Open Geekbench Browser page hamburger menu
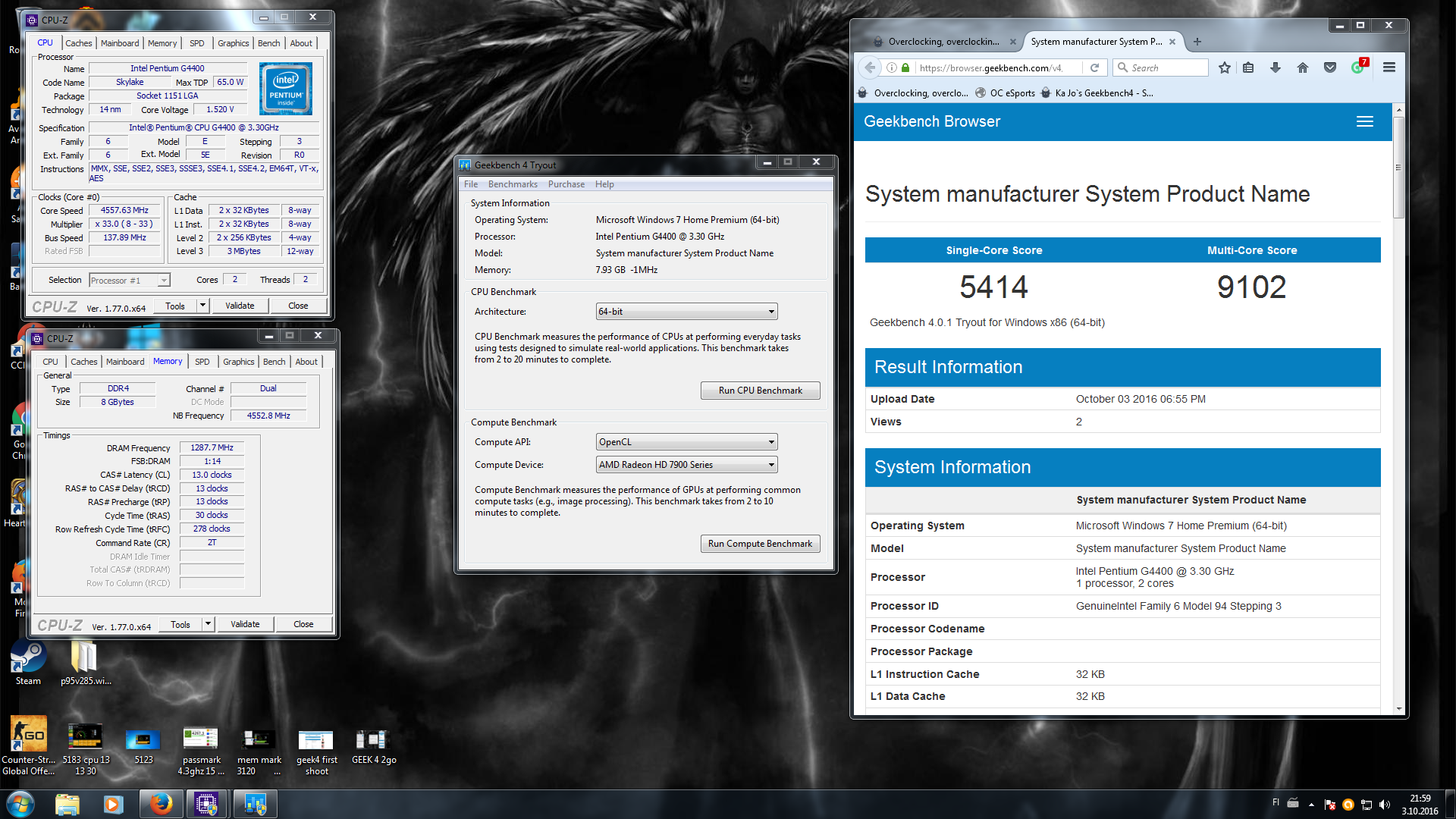The image size is (1456, 819). [x=1365, y=121]
